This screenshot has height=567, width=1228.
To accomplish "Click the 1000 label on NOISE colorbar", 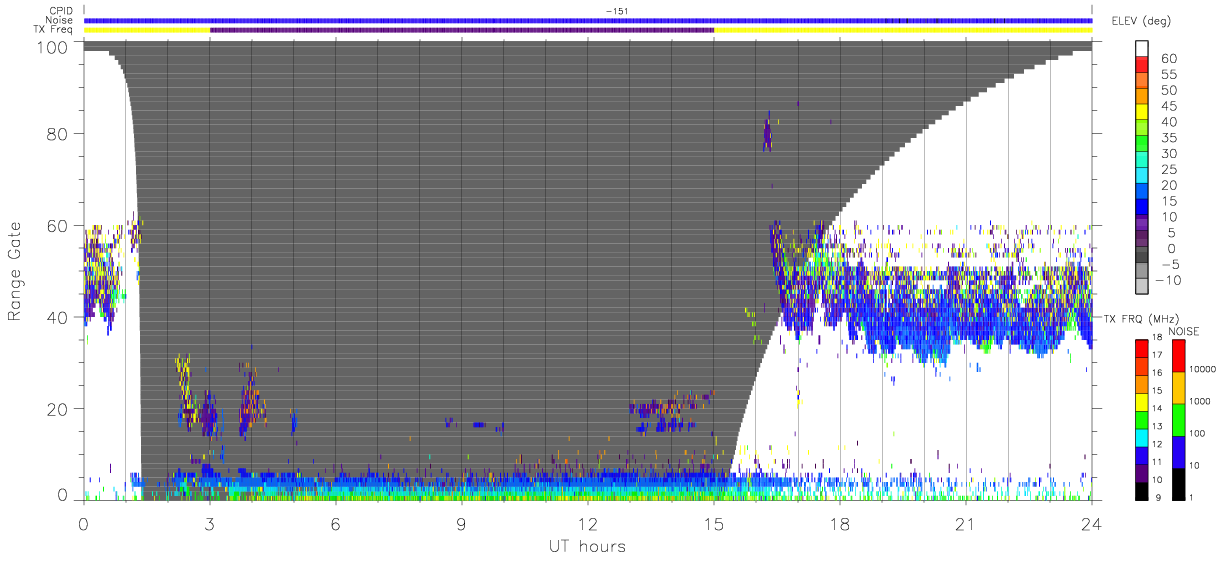I will coord(1198,401).
